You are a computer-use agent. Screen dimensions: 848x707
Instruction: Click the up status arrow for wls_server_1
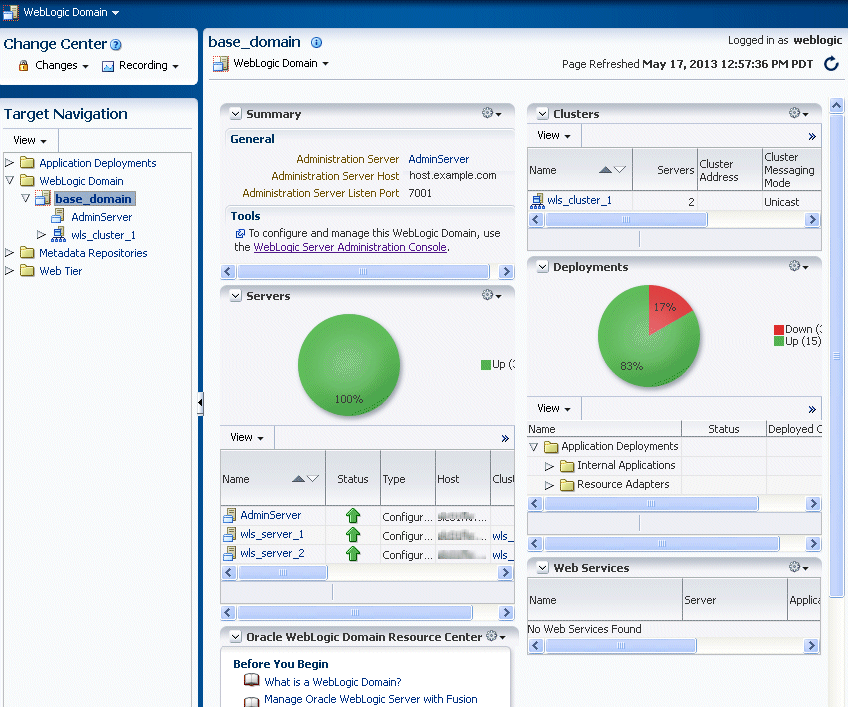[353, 534]
